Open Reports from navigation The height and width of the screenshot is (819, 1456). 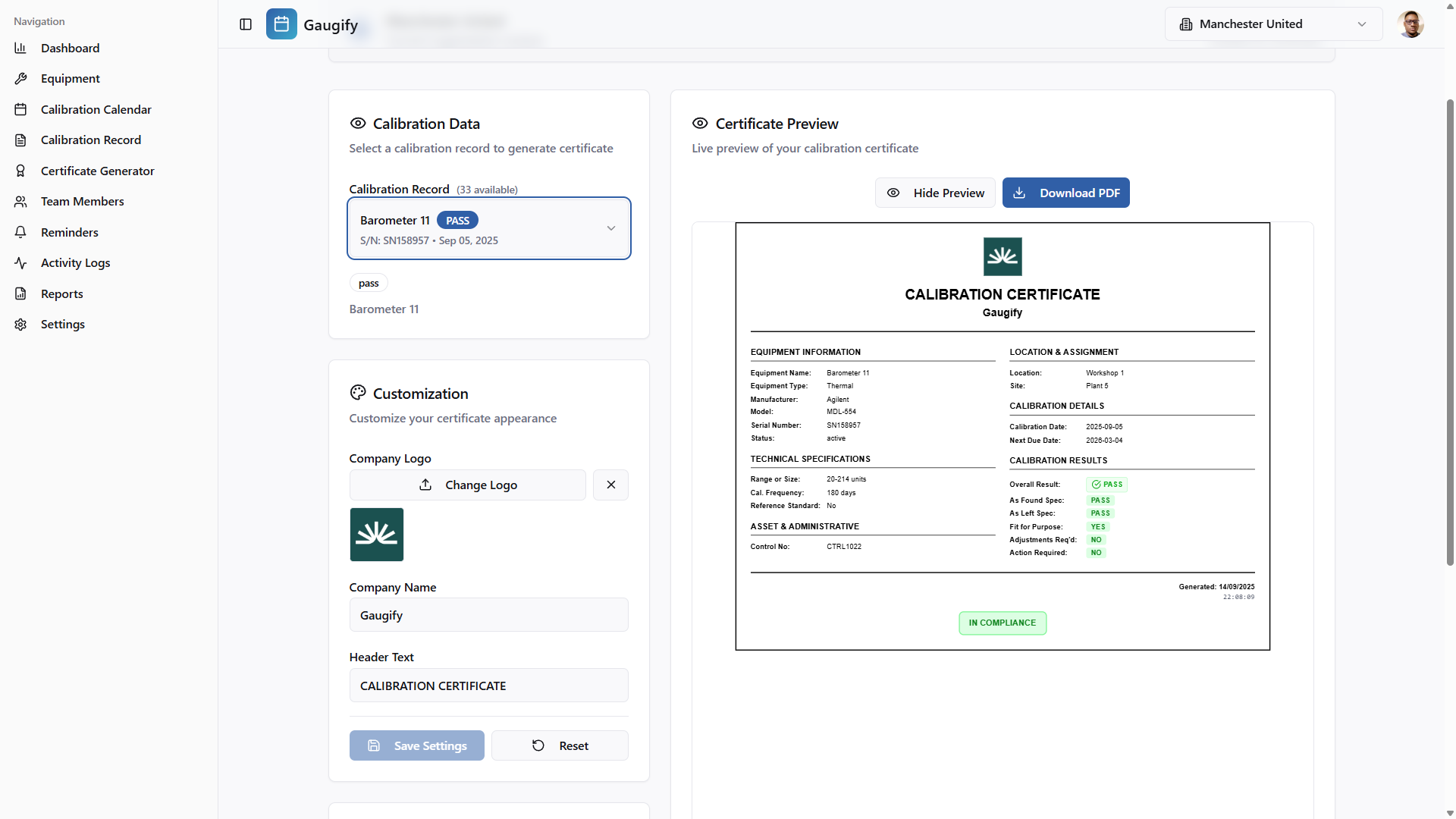(62, 293)
